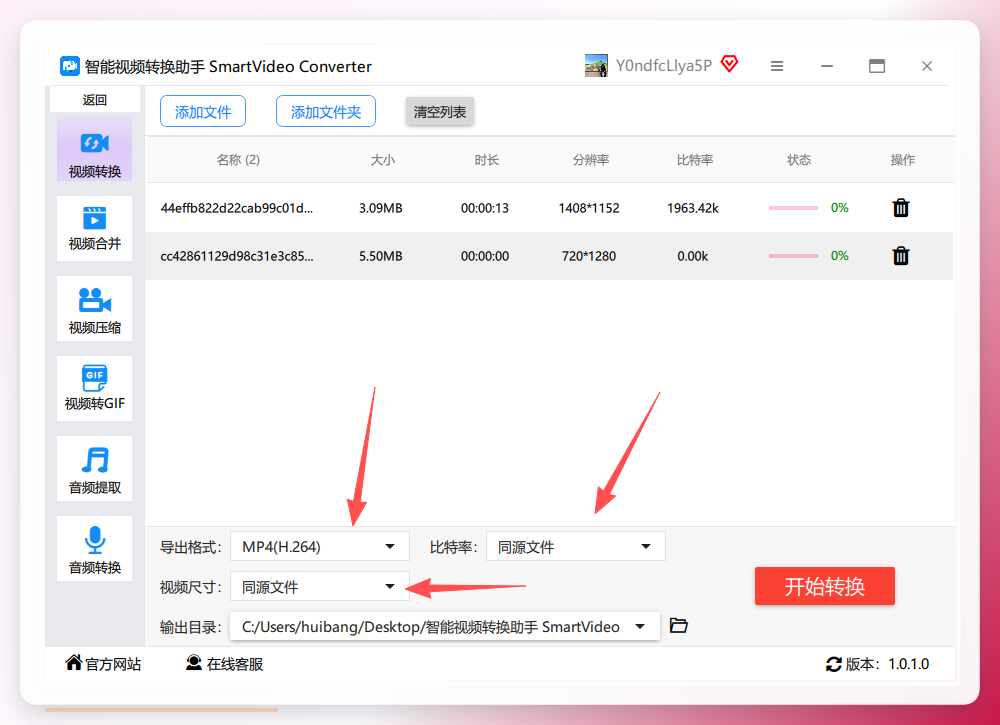Click the 操作 column header

(902, 159)
